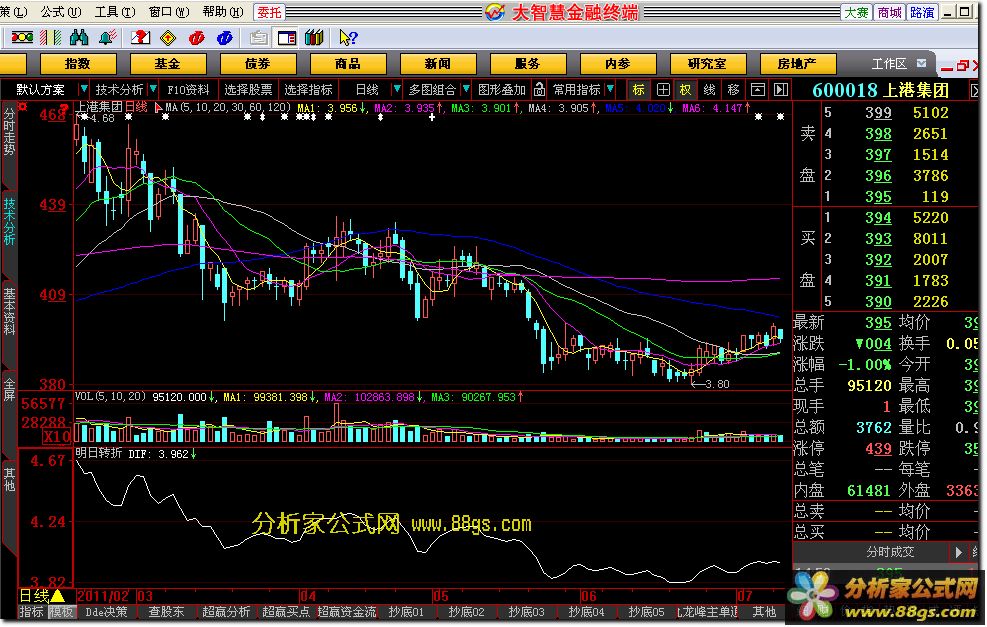Click the arrow icon beside 分时成交
The image size is (987, 627).
958,552
